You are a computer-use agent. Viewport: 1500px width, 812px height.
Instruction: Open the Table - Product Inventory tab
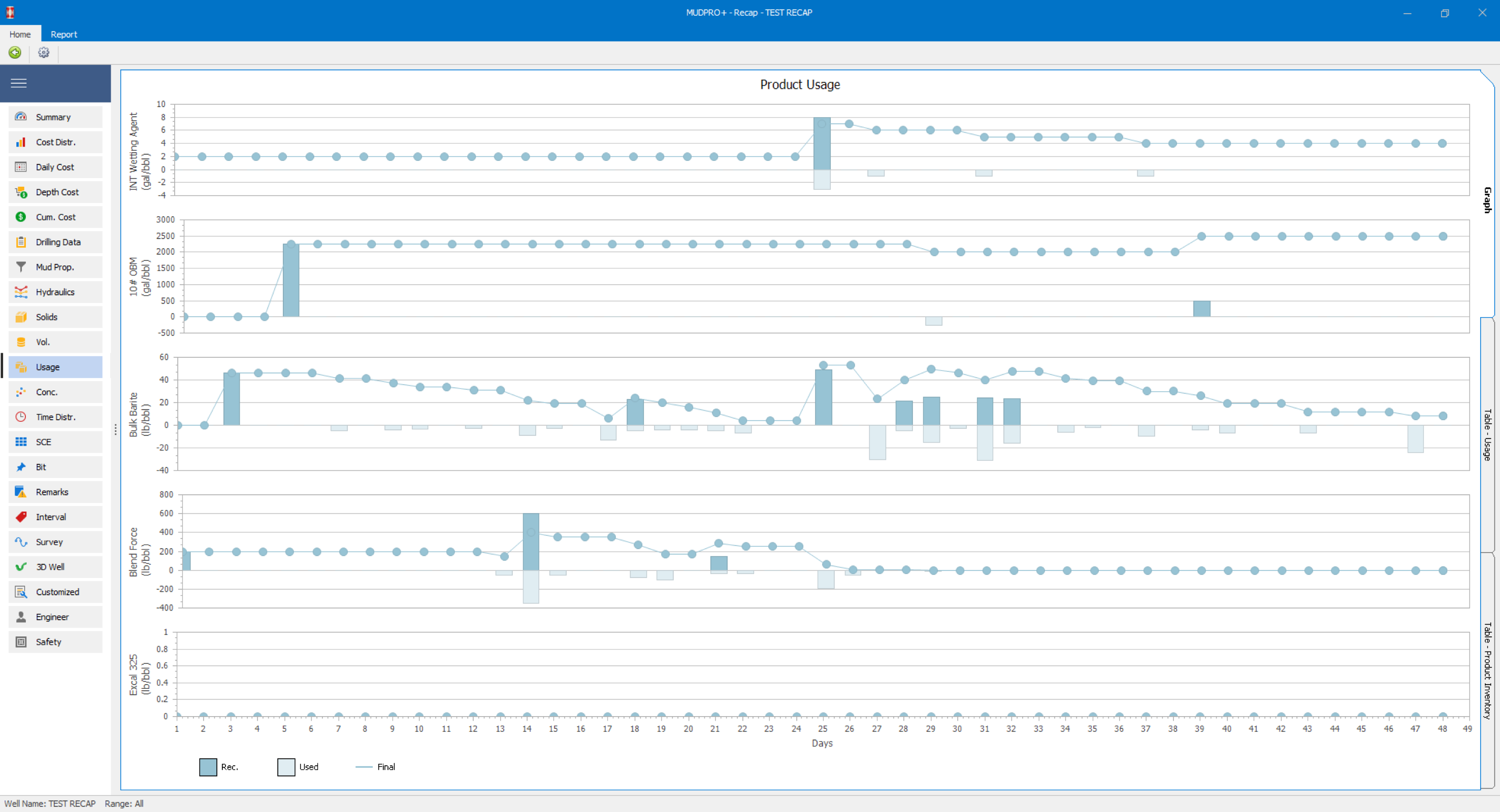point(1487,670)
